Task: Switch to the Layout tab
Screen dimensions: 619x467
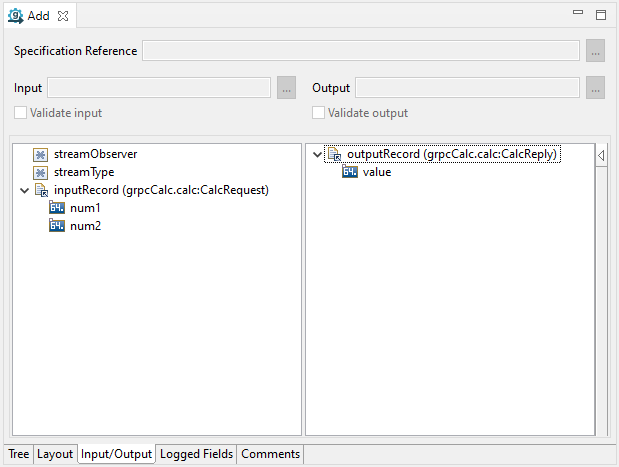Action: pyautogui.click(x=55, y=454)
